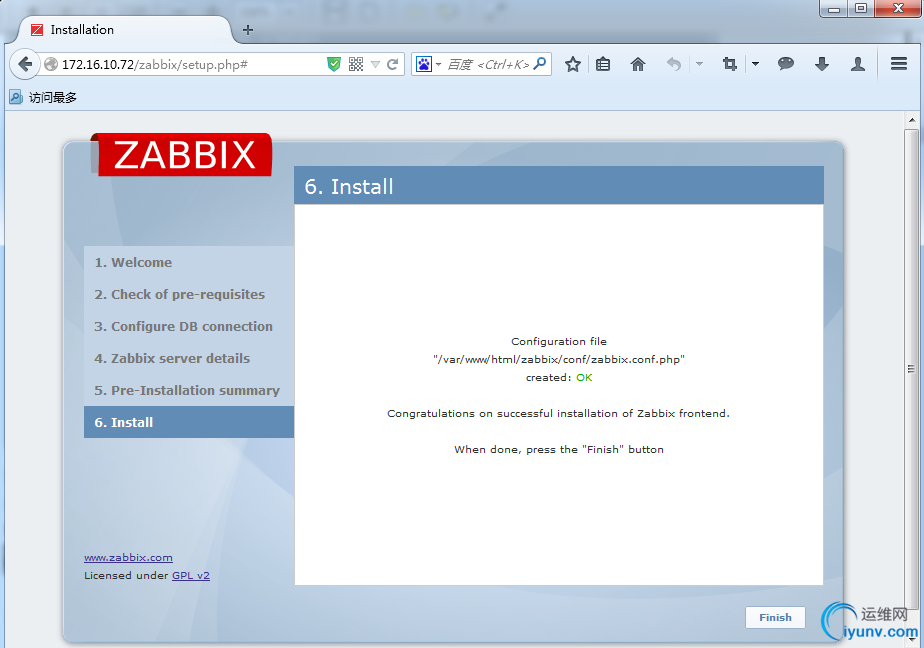Open search engine selector dropdown arrow

point(438,64)
